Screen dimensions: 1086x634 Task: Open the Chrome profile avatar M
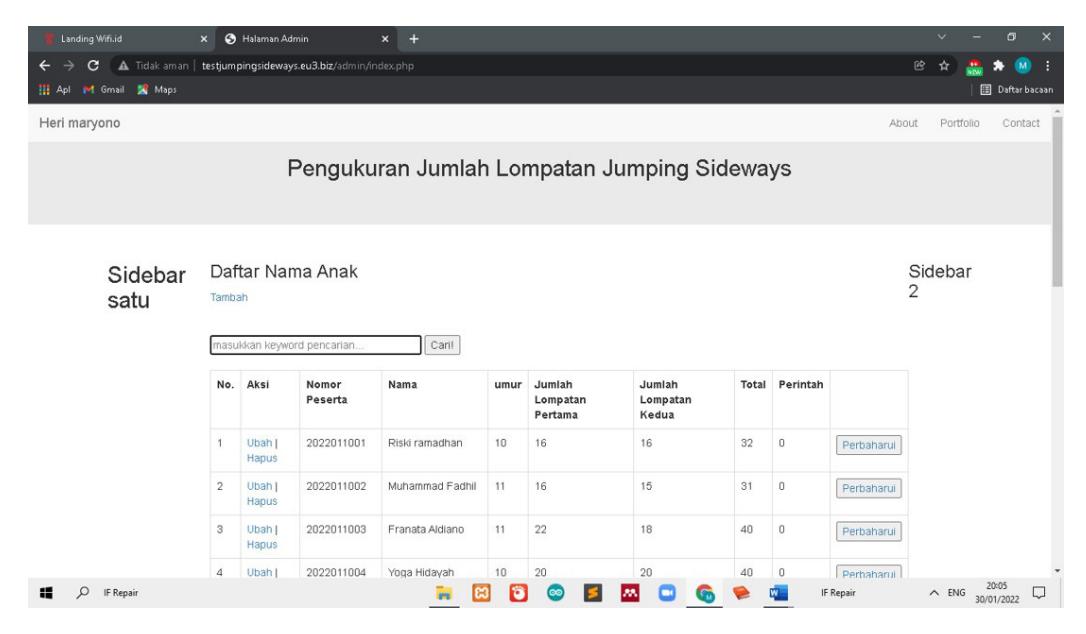point(1023,66)
